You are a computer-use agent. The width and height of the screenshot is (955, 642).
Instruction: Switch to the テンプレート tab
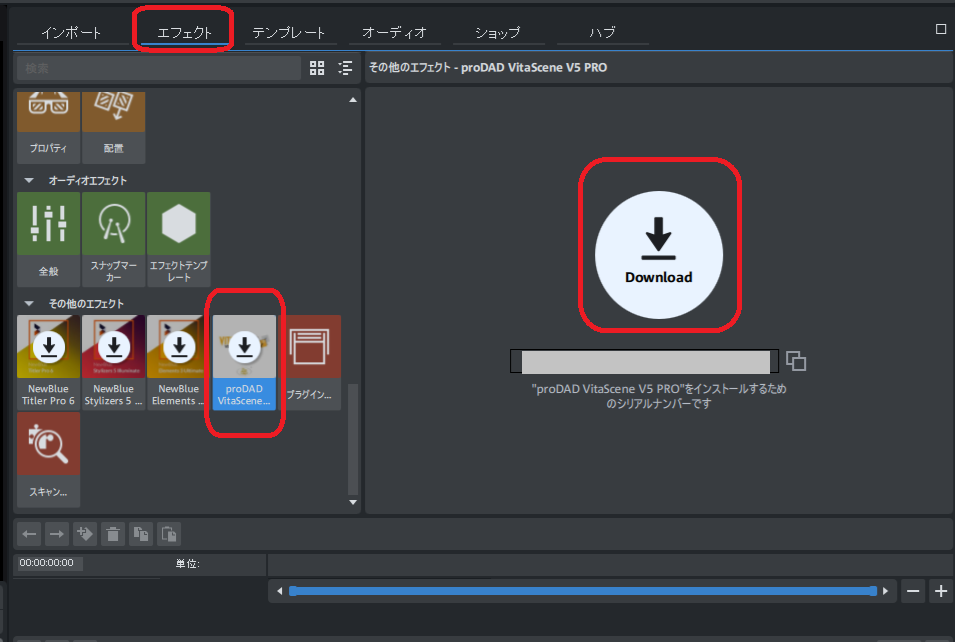[x=287, y=32]
